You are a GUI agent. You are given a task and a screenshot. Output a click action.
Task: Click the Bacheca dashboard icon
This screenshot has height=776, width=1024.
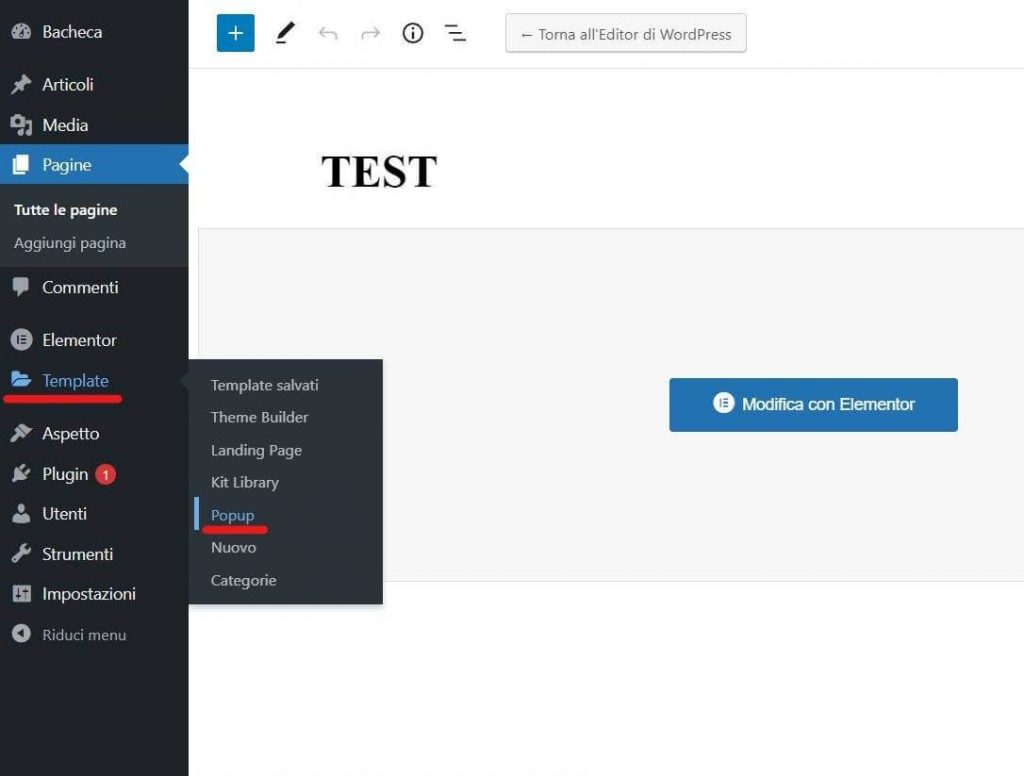21,32
